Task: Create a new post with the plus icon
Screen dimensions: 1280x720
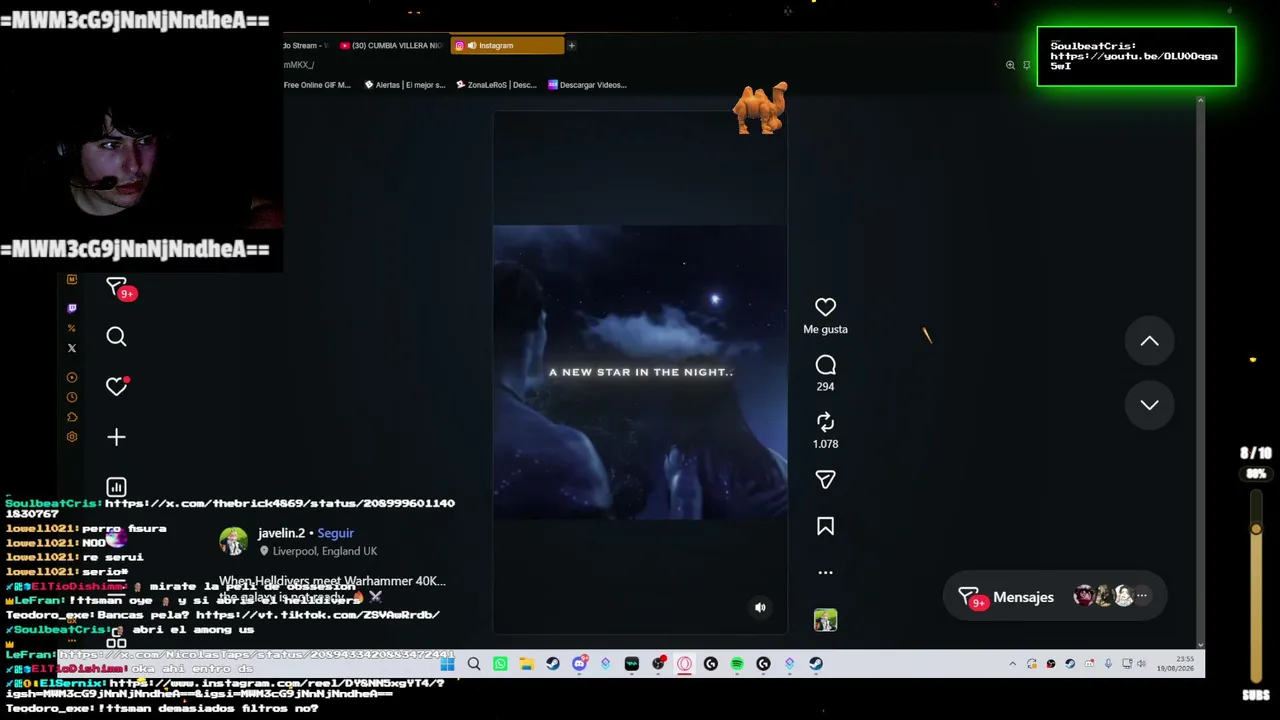Action: point(116,437)
